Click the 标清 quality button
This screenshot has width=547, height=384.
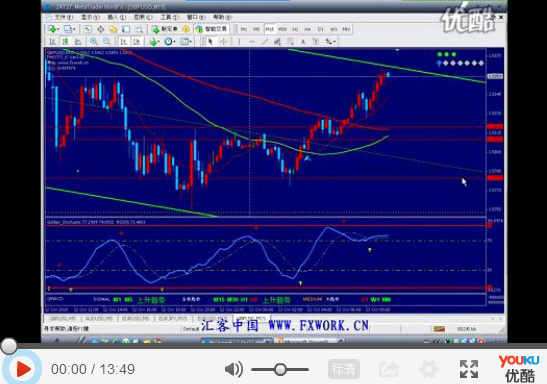coord(344,369)
